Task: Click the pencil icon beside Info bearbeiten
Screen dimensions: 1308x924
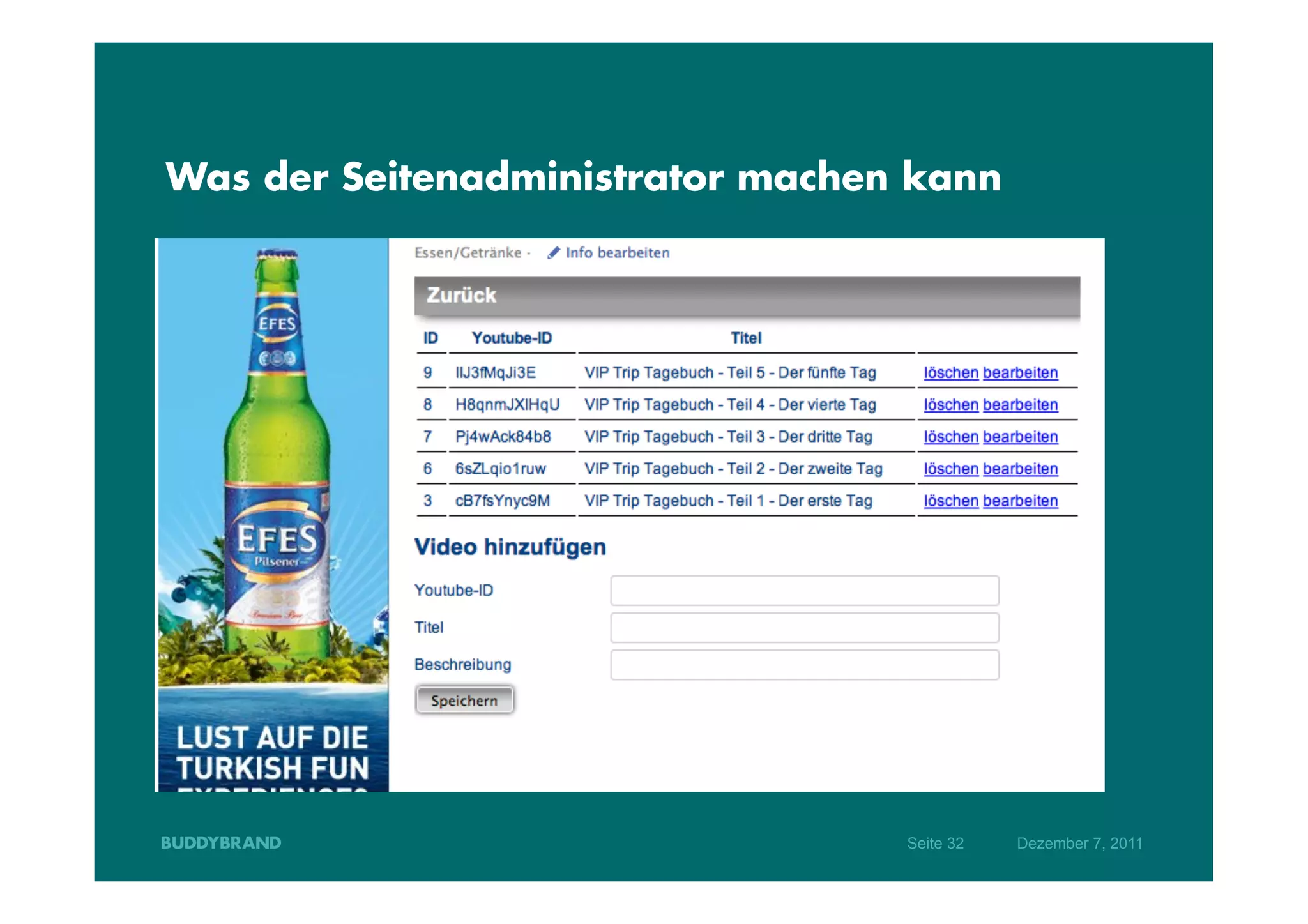Action: (554, 253)
